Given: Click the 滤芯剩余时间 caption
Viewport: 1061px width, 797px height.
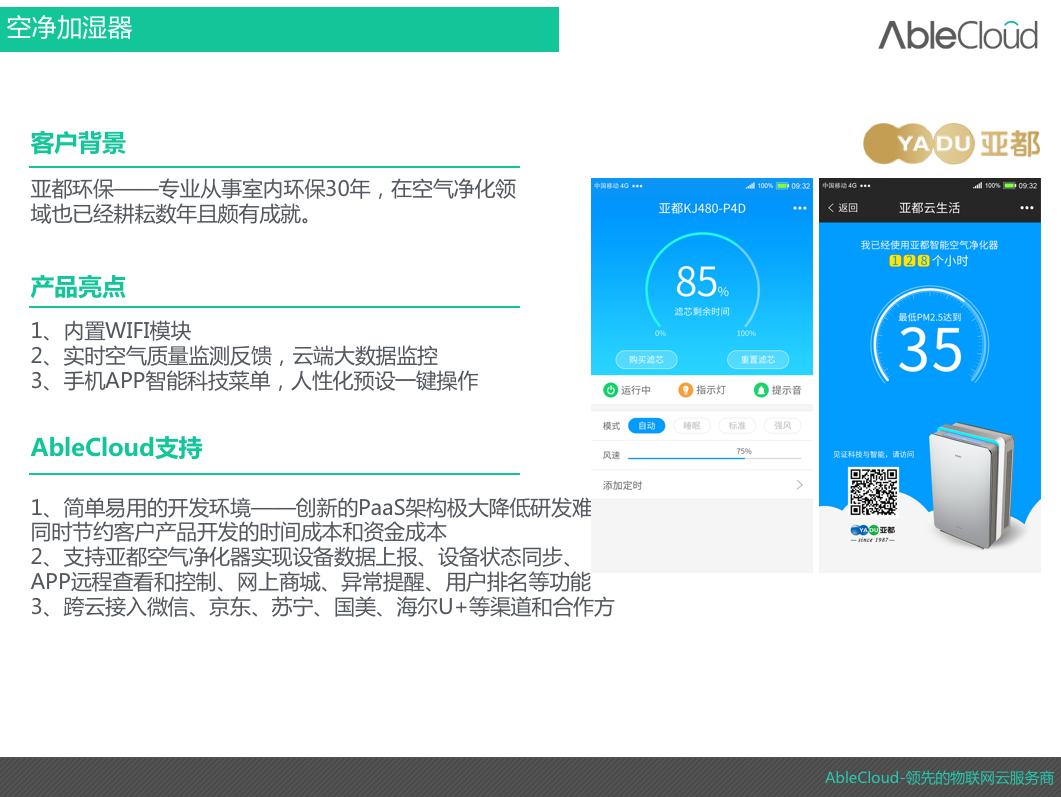Looking at the screenshot, I should click(x=702, y=311).
